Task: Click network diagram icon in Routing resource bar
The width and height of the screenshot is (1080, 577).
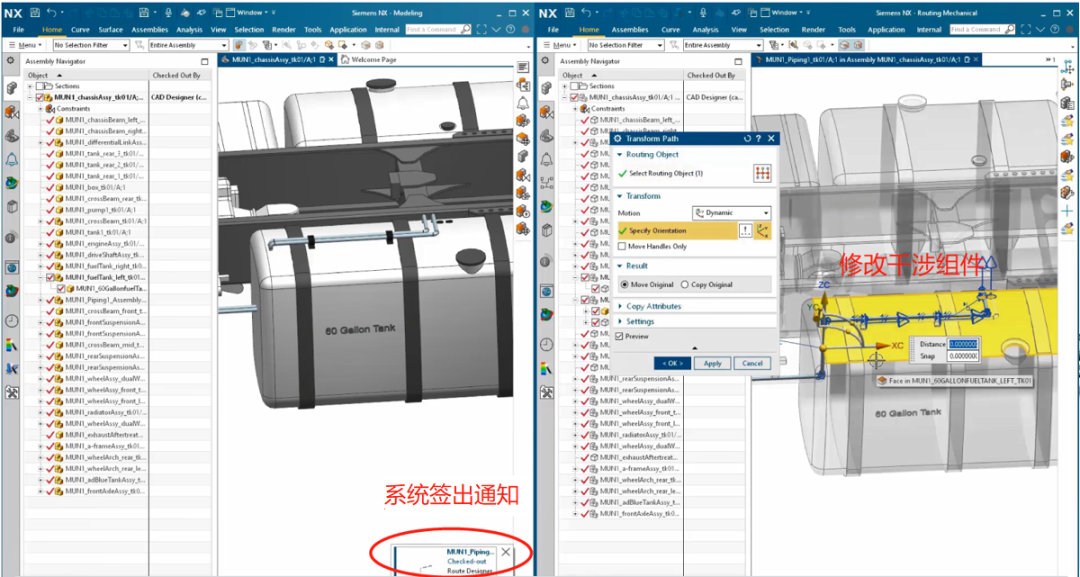Action: pyautogui.click(x=547, y=182)
